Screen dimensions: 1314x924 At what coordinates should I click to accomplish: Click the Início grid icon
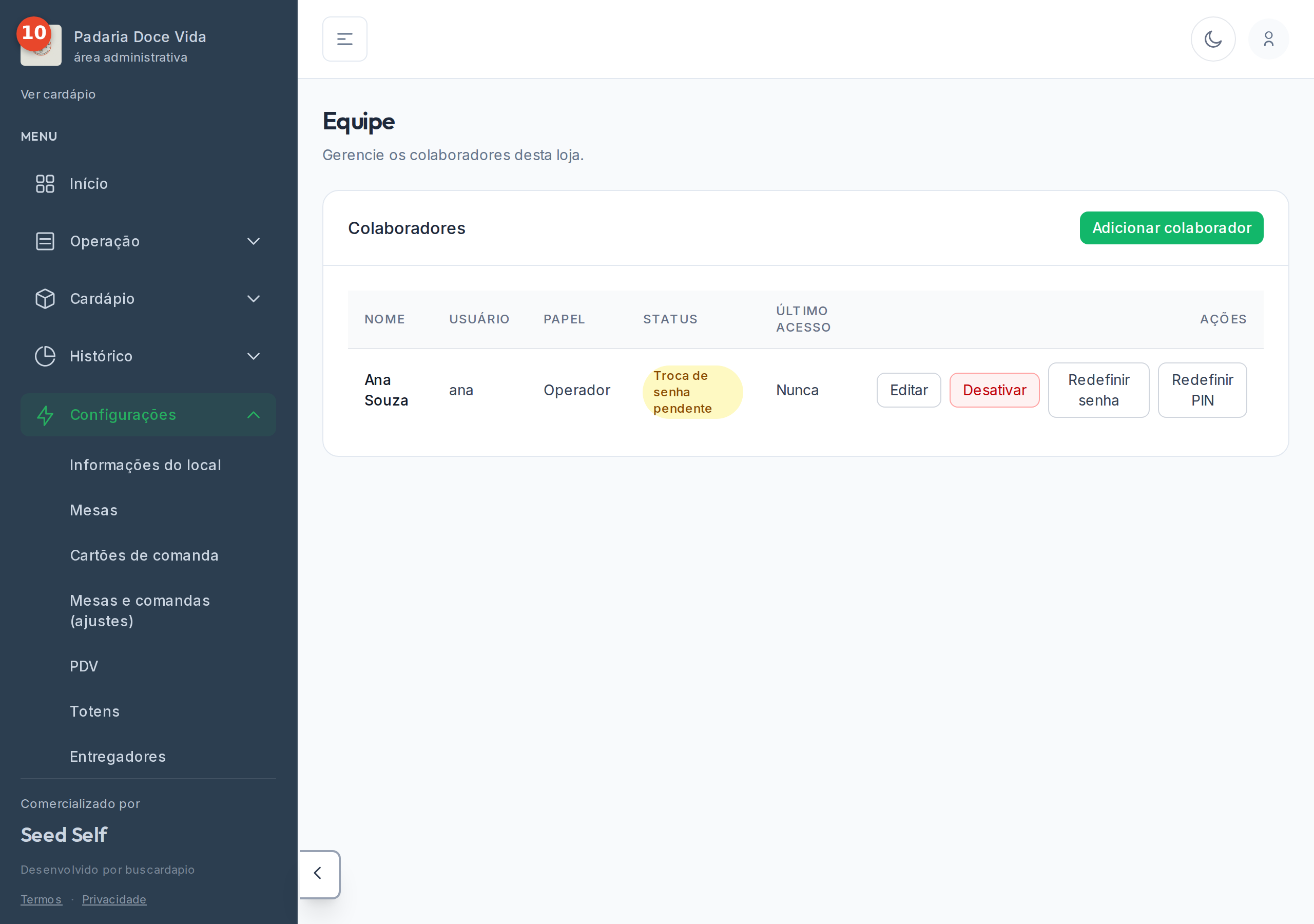[x=45, y=184]
